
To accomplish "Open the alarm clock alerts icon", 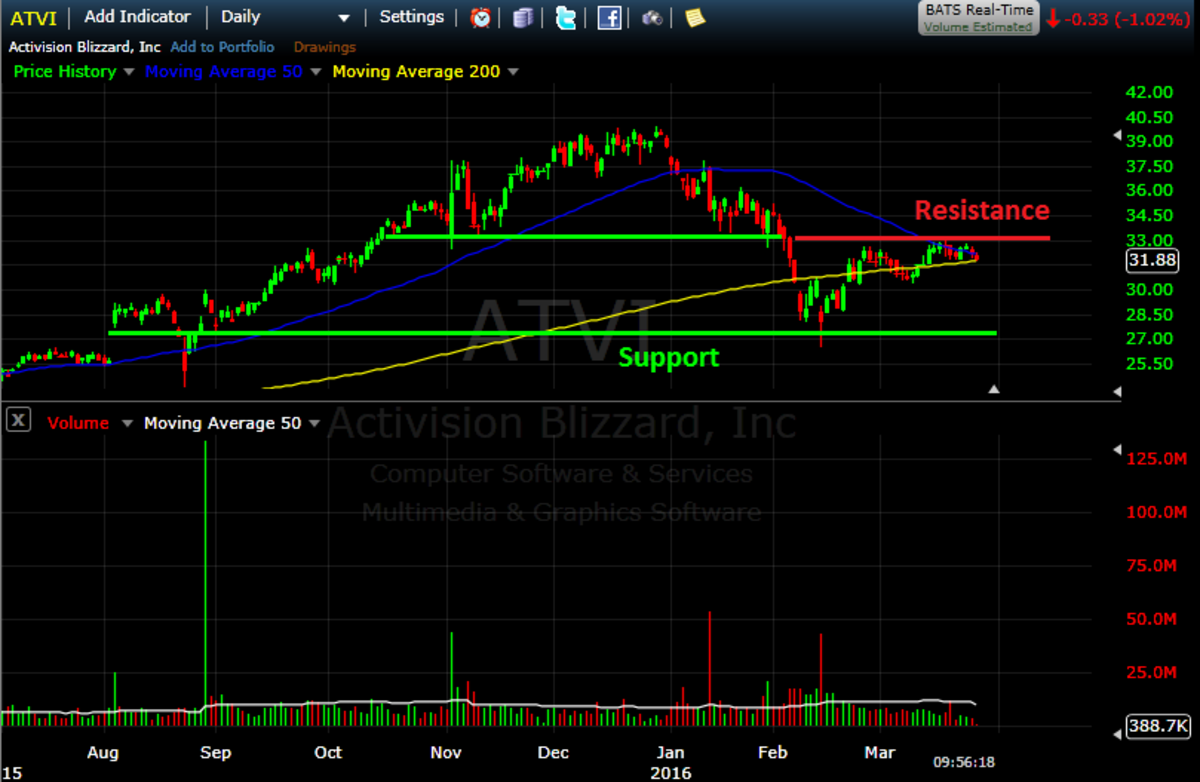I will 481,17.
